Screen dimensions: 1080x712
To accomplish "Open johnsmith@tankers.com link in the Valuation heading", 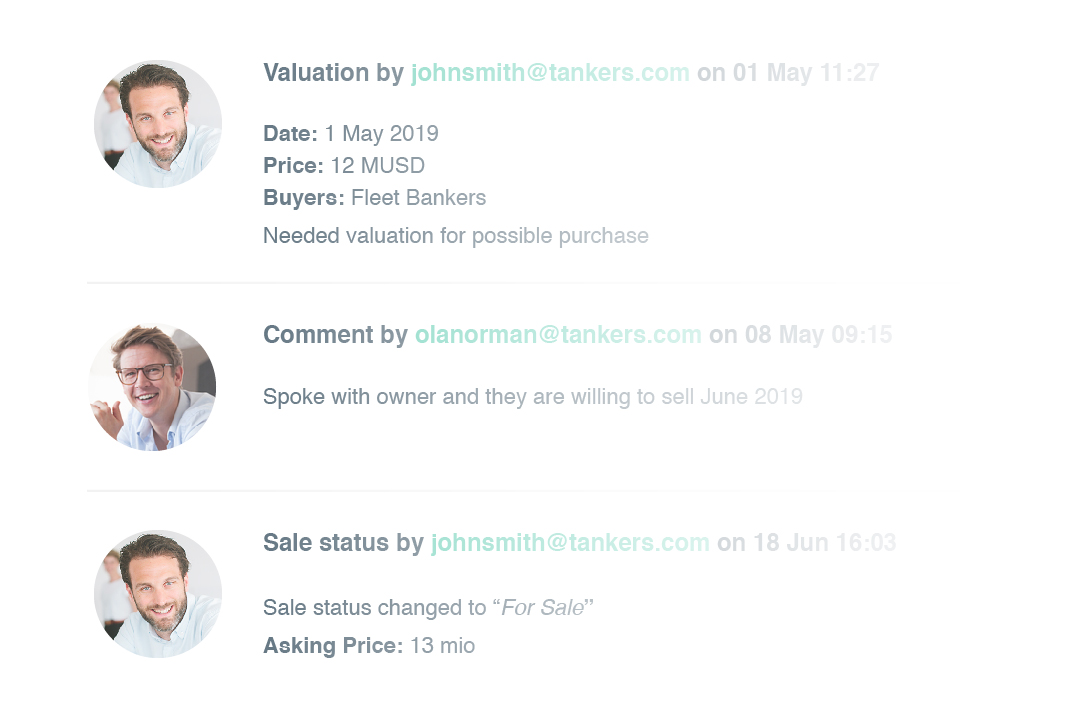I will click(550, 72).
